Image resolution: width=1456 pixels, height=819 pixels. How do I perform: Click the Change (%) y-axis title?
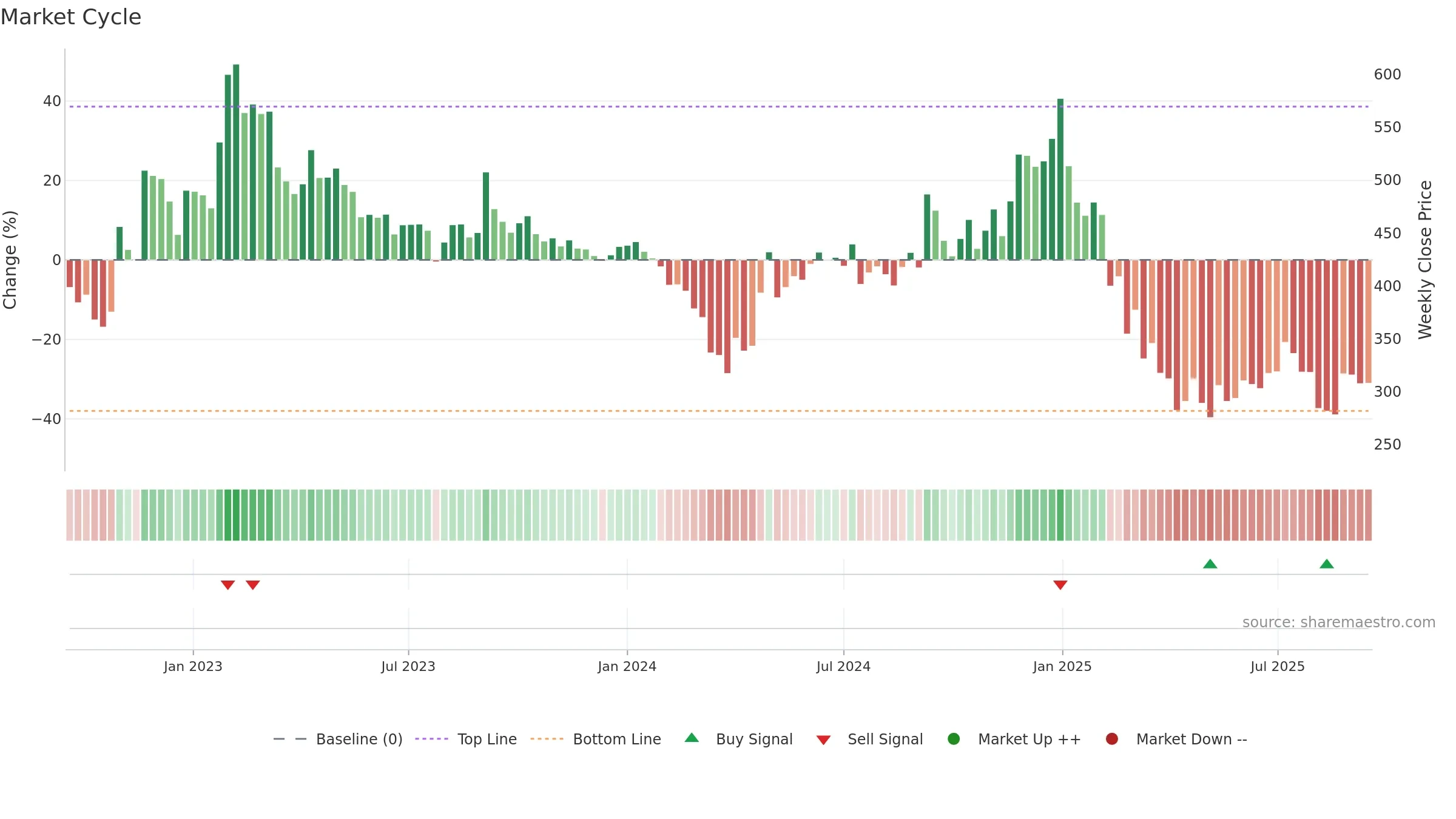[x=10, y=260]
